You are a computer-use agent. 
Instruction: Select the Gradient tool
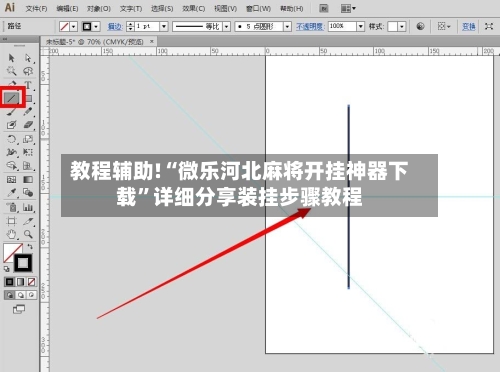pyautogui.click(x=28, y=180)
